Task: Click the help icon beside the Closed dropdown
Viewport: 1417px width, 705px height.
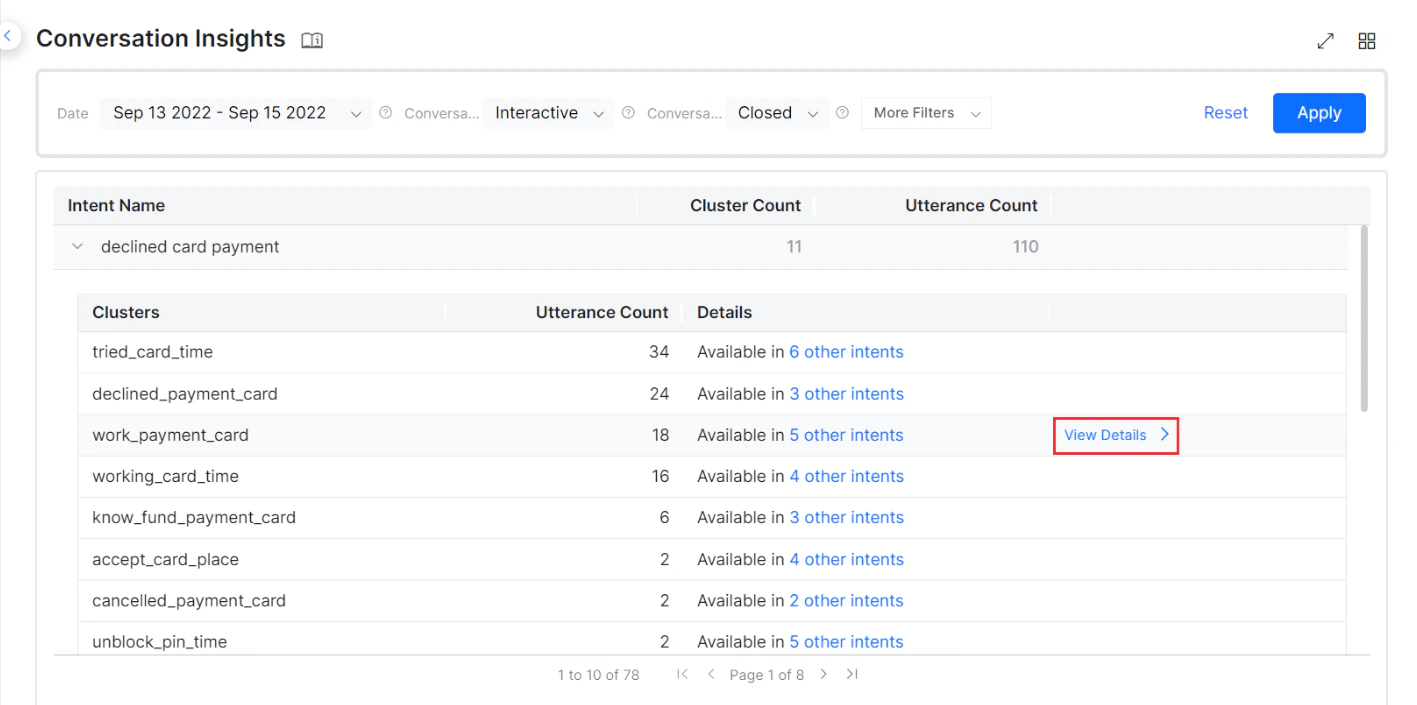Action: (841, 113)
